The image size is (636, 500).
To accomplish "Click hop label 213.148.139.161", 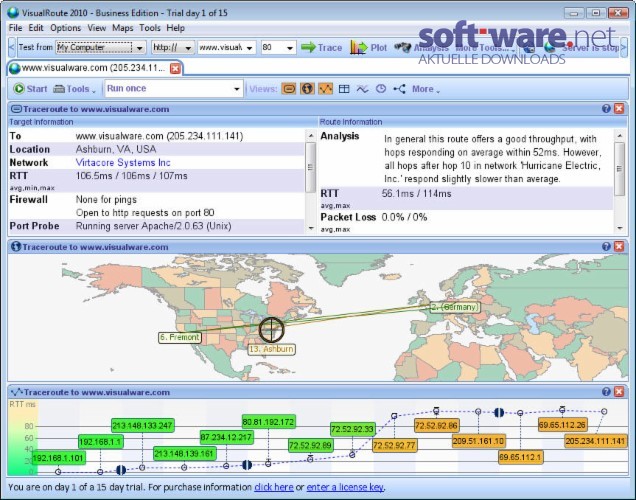I will coord(185,453).
